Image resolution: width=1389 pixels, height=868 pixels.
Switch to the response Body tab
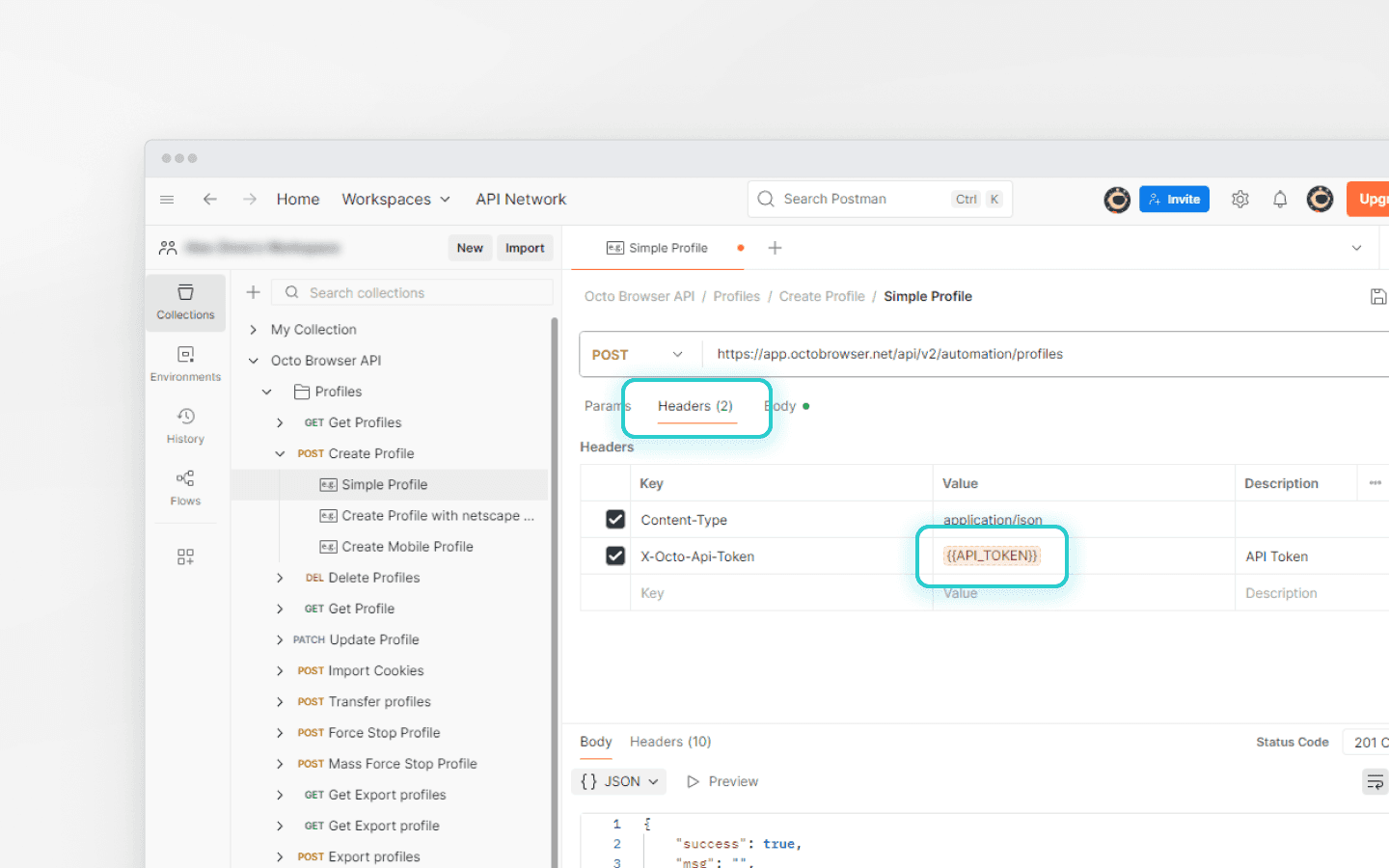click(x=596, y=742)
